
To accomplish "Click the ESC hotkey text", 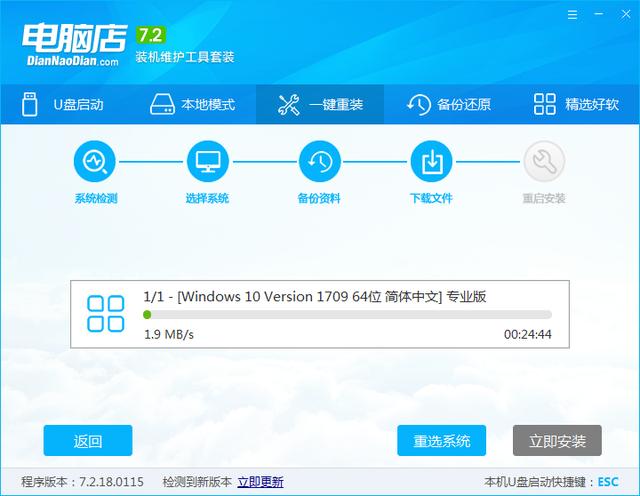I will pyautogui.click(x=608, y=482).
